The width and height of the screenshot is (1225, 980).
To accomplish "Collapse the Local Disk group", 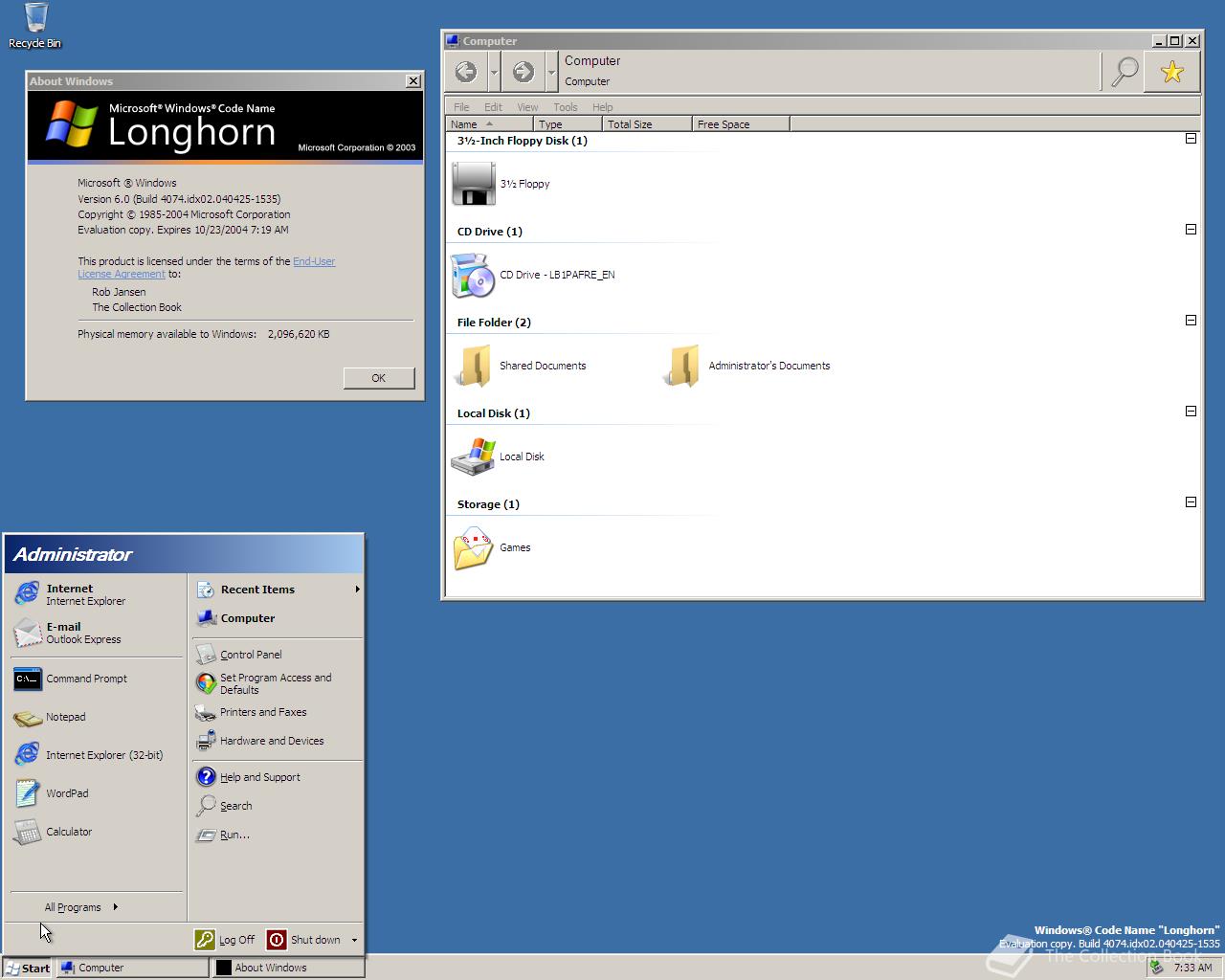I will click(1191, 412).
